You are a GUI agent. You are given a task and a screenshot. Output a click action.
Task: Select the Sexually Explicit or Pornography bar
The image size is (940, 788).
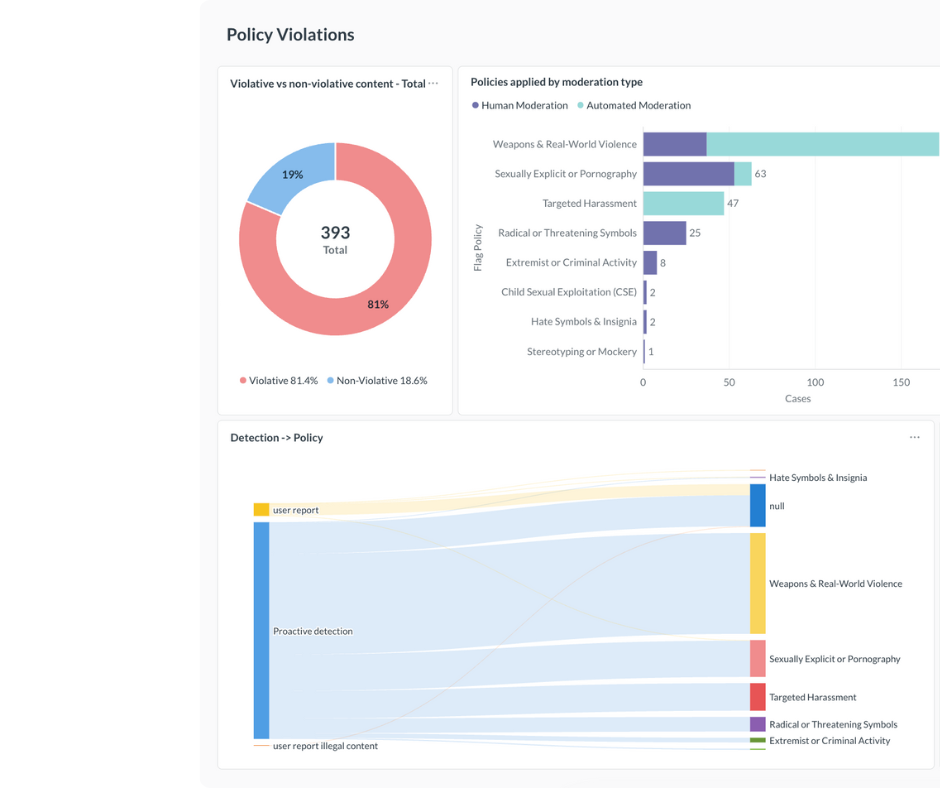(688, 174)
